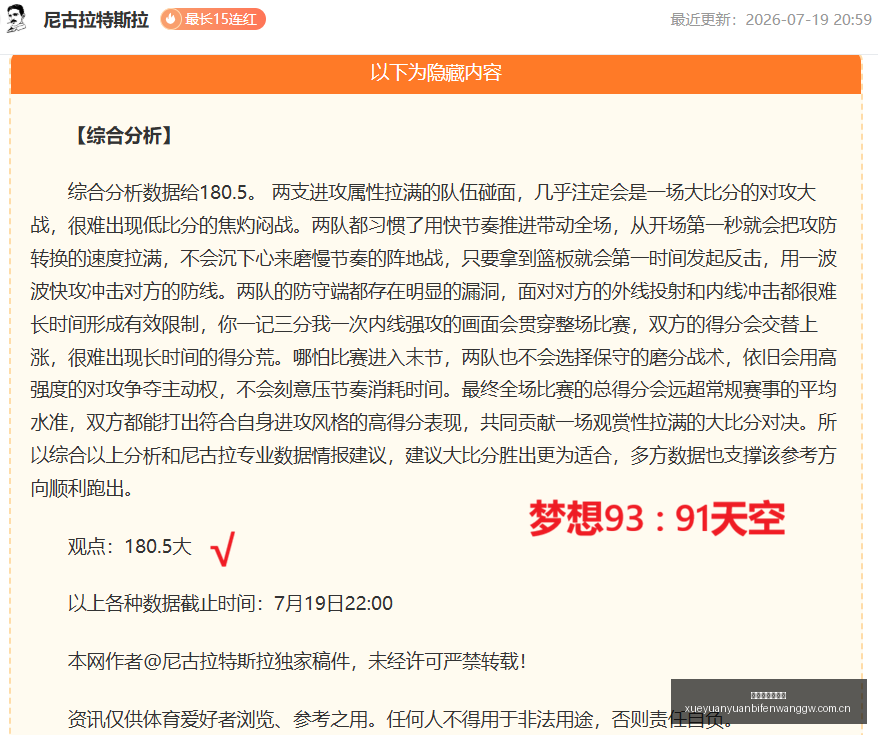Click the closing words 向顺利跑出。

click(82, 488)
